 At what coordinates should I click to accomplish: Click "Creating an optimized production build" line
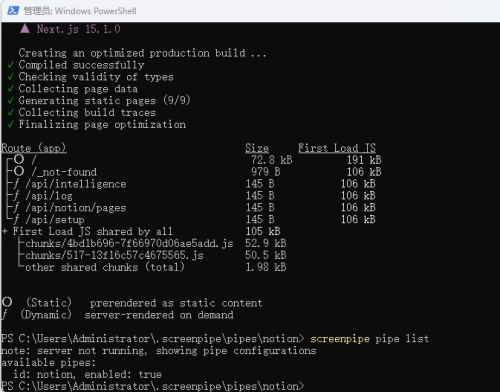point(142,53)
